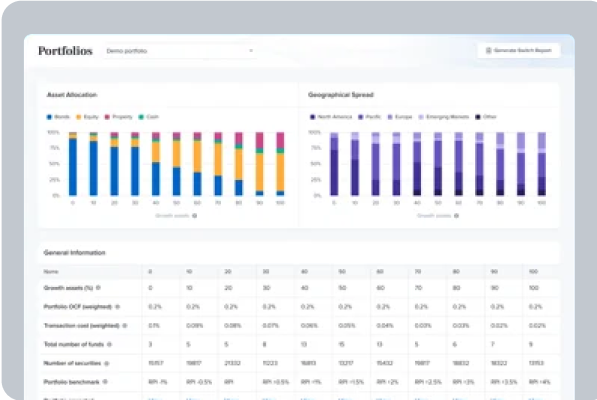Click the Portfolios page title
This screenshot has width=597, height=400.
click(65, 51)
